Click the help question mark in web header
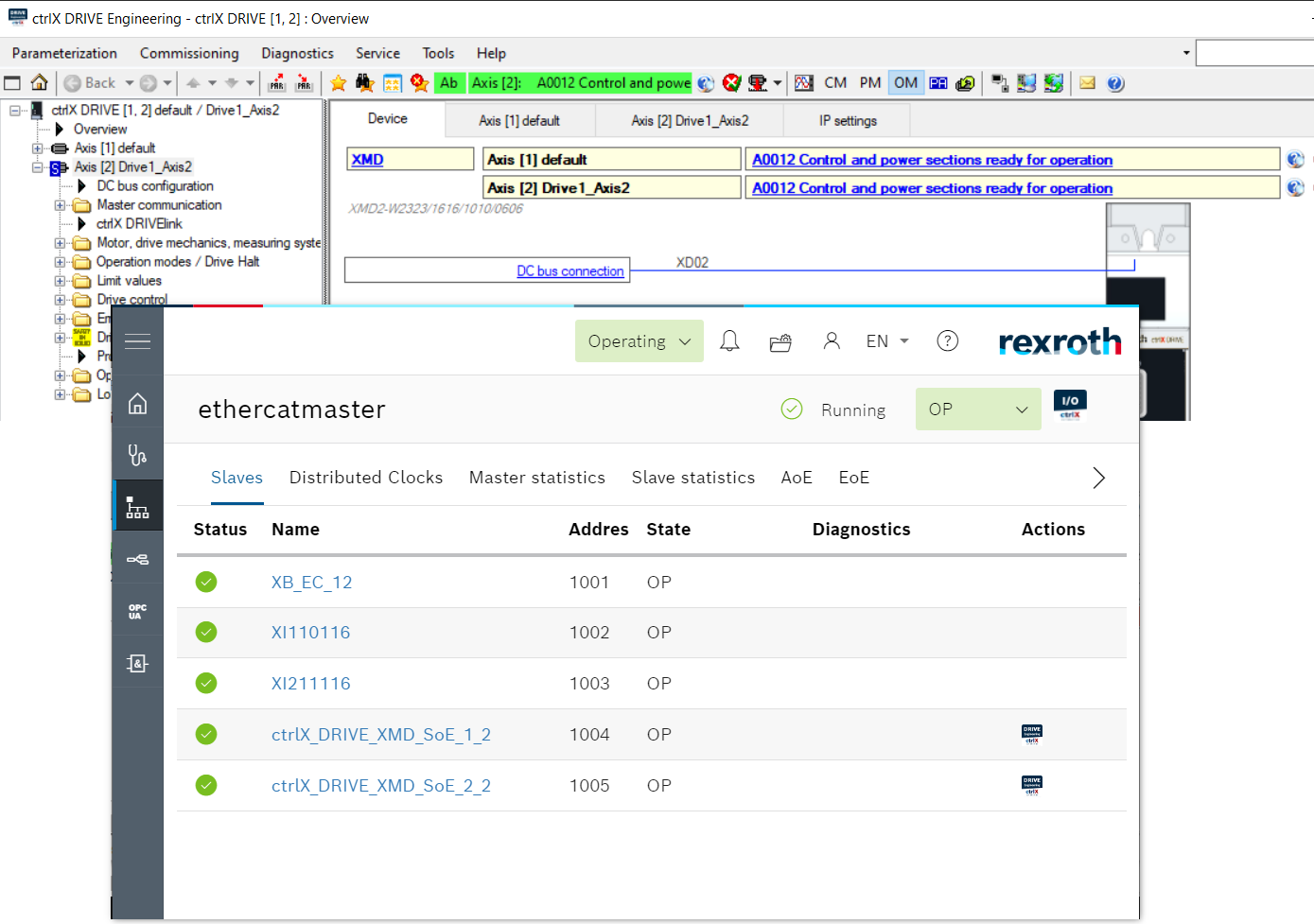This screenshot has width=1314, height=924. [x=947, y=341]
